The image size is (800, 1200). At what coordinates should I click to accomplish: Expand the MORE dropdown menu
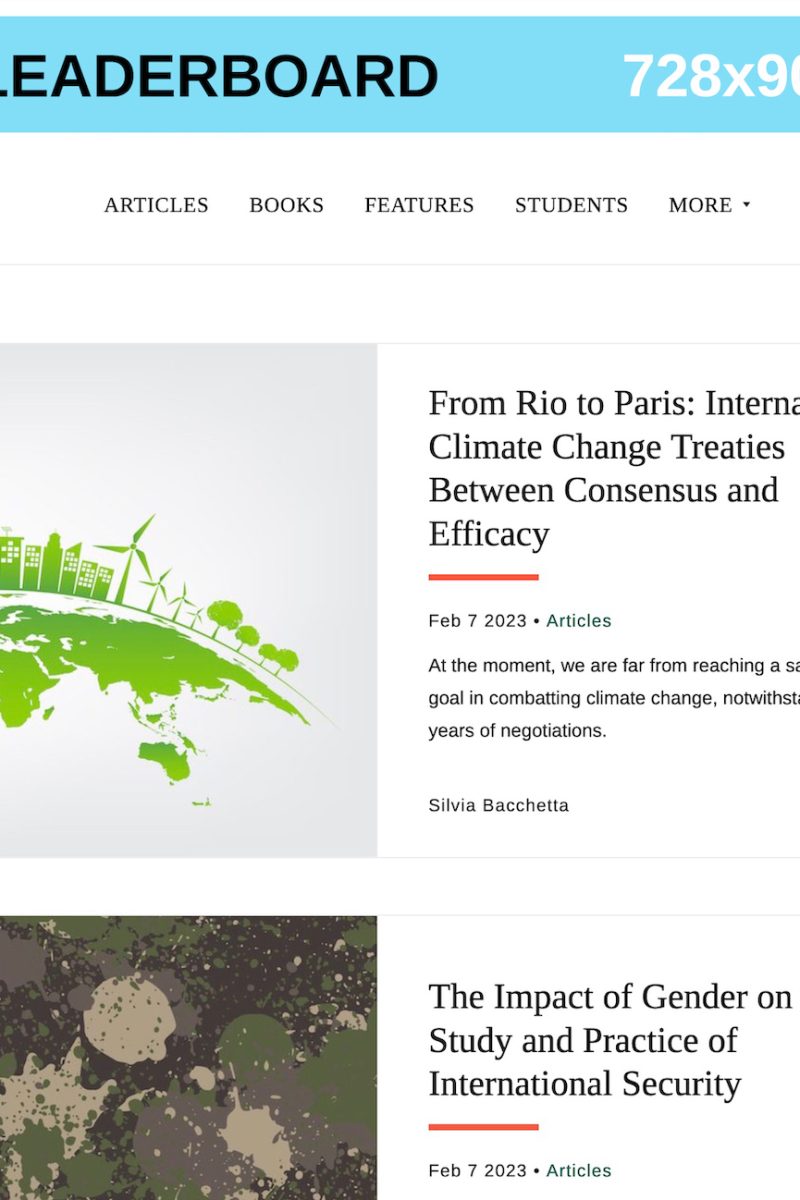700,205
